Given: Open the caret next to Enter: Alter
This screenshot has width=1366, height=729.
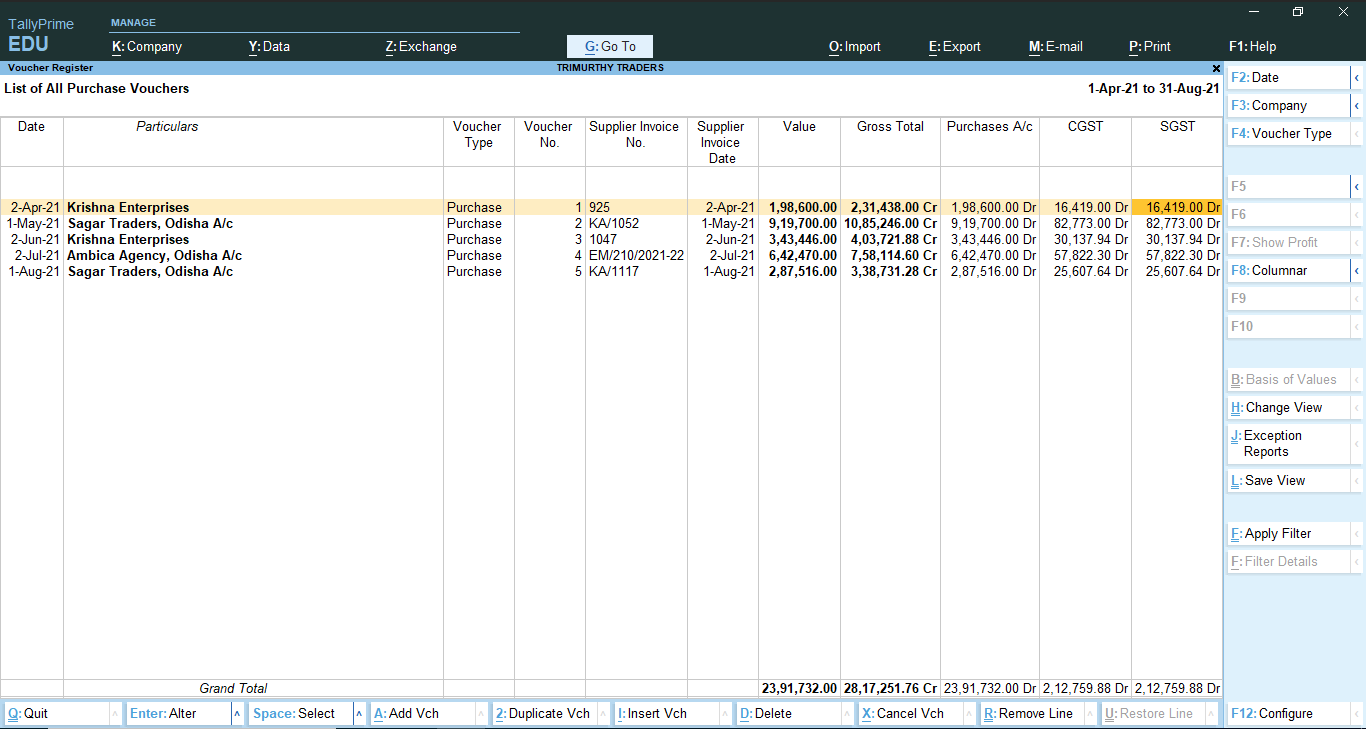Looking at the screenshot, I should pyautogui.click(x=237, y=713).
